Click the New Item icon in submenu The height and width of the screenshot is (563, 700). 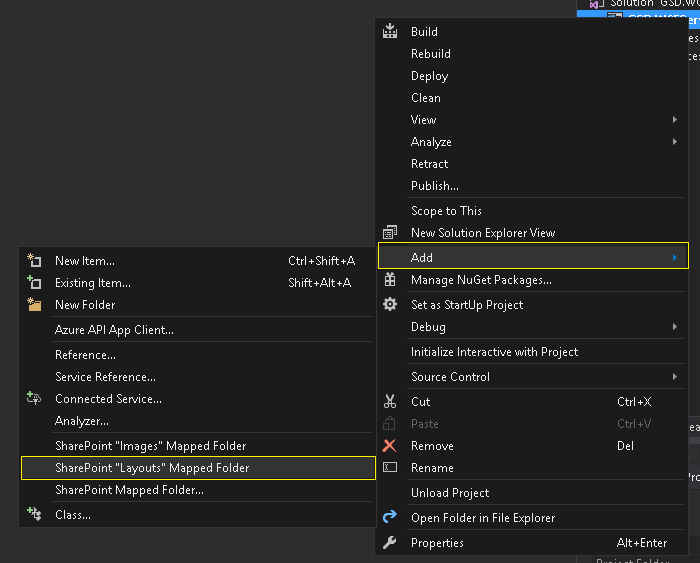tap(34, 261)
